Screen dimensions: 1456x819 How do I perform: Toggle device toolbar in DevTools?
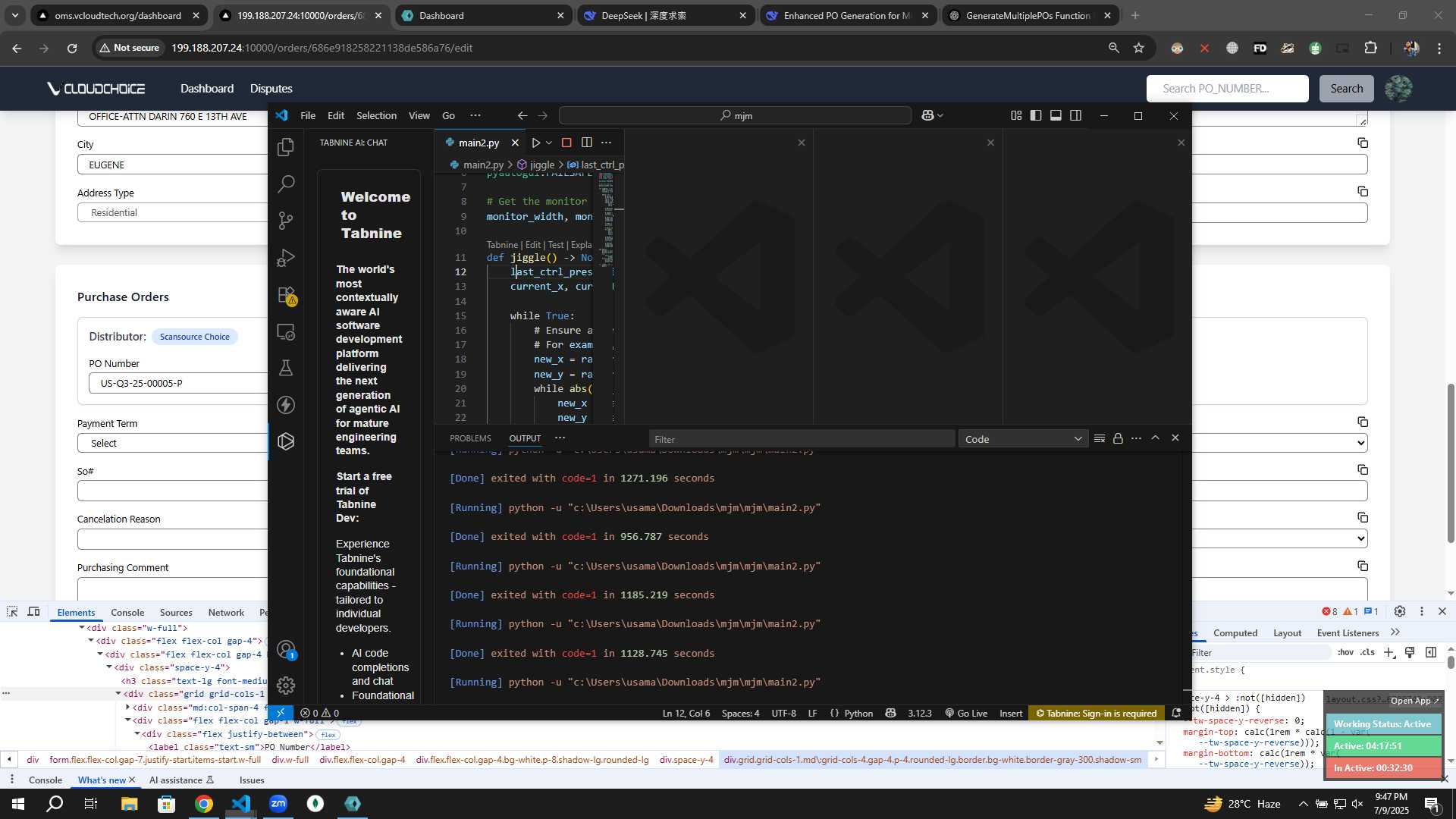34,612
